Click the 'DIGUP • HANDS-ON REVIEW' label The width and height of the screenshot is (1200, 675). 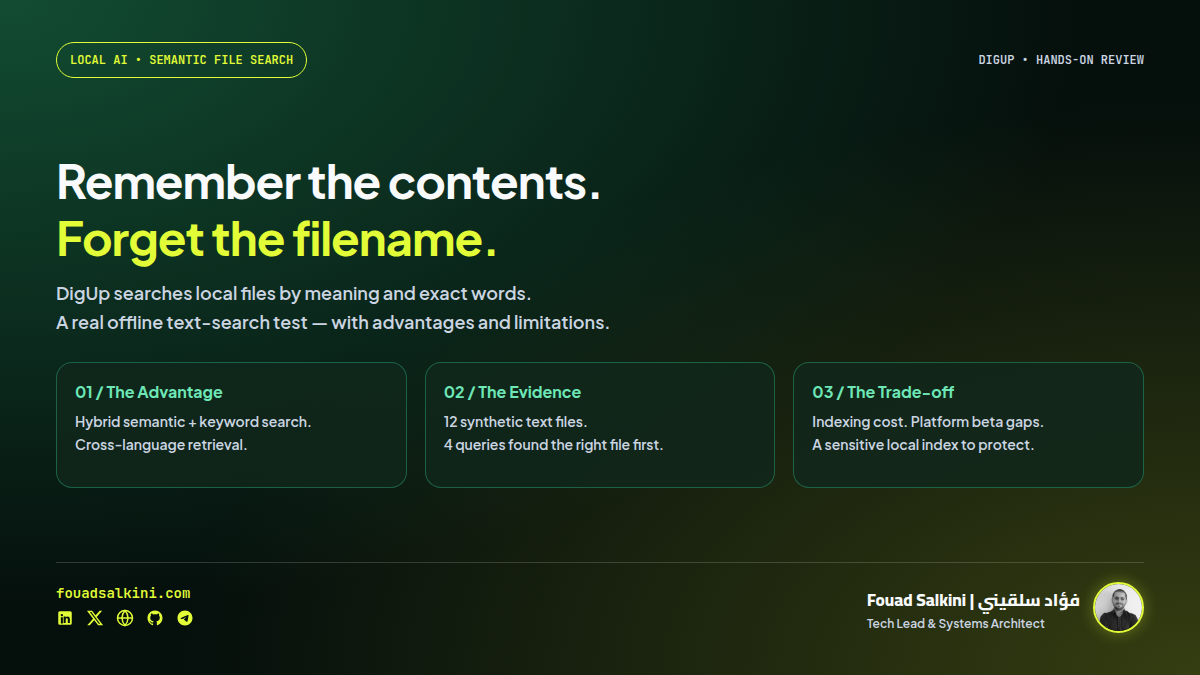point(1061,60)
